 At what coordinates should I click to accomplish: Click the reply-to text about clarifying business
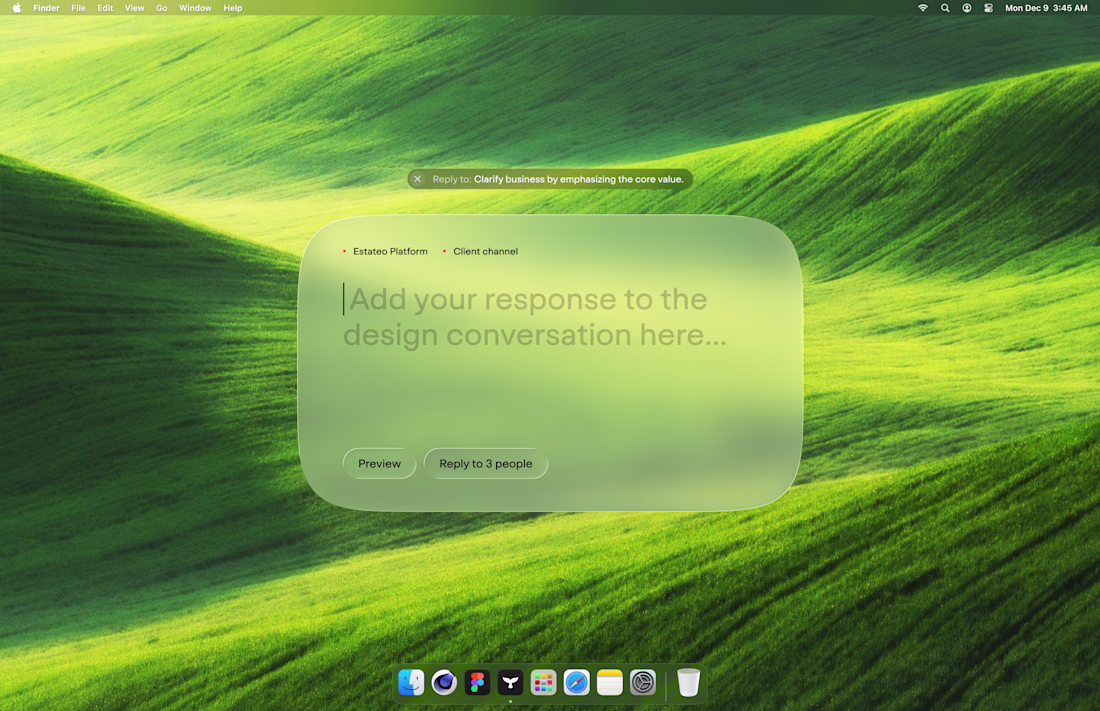[x=578, y=179]
